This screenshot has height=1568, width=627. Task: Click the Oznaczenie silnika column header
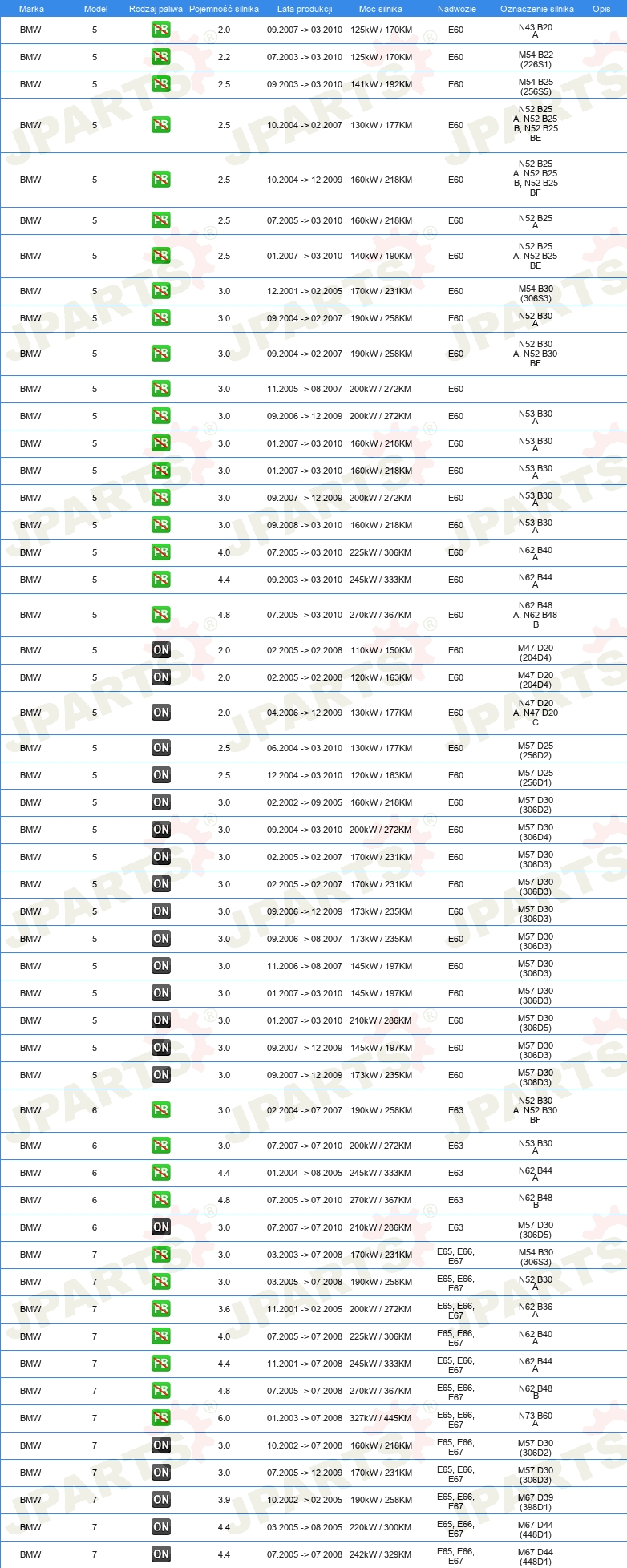[536, 9]
